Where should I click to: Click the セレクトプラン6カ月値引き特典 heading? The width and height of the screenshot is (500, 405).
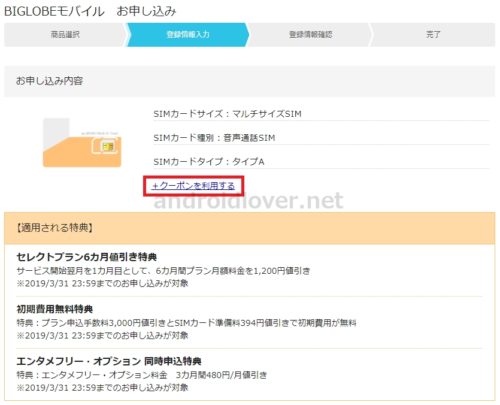87,257
